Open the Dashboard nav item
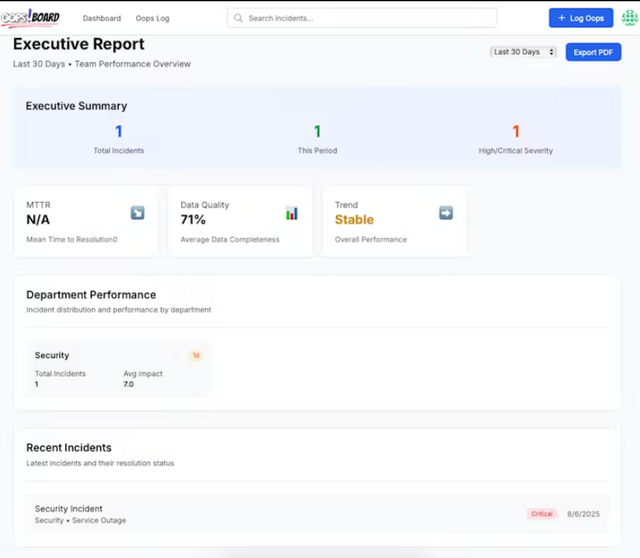The height and width of the screenshot is (558, 640). pyautogui.click(x=102, y=18)
